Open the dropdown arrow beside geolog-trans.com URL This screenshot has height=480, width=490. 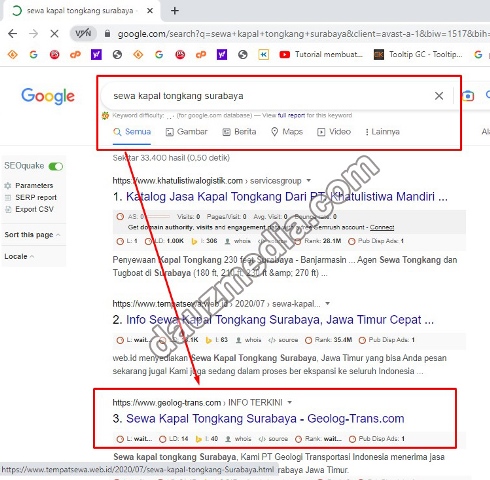click(x=290, y=402)
